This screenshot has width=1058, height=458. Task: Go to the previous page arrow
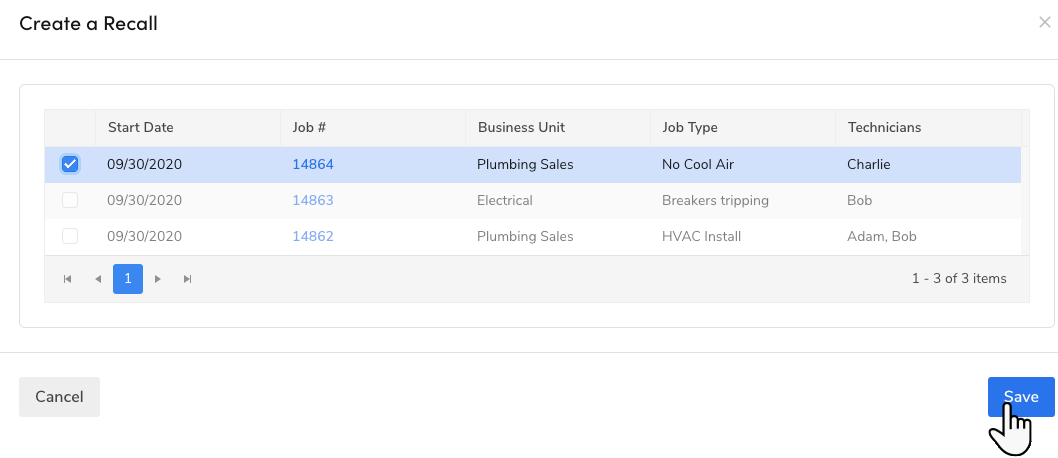coord(98,279)
